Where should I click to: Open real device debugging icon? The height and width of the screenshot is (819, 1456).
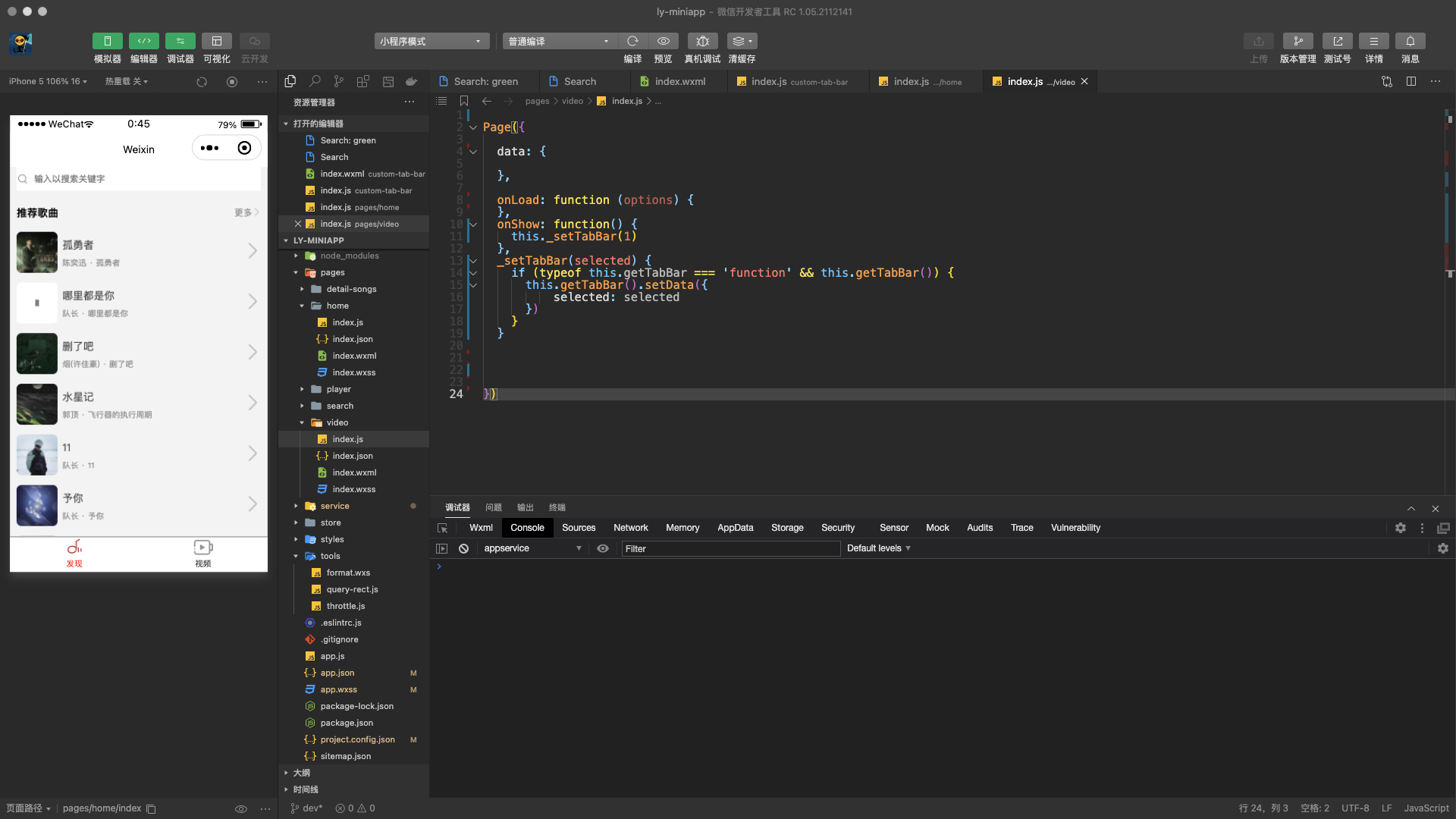[x=702, y=41]
